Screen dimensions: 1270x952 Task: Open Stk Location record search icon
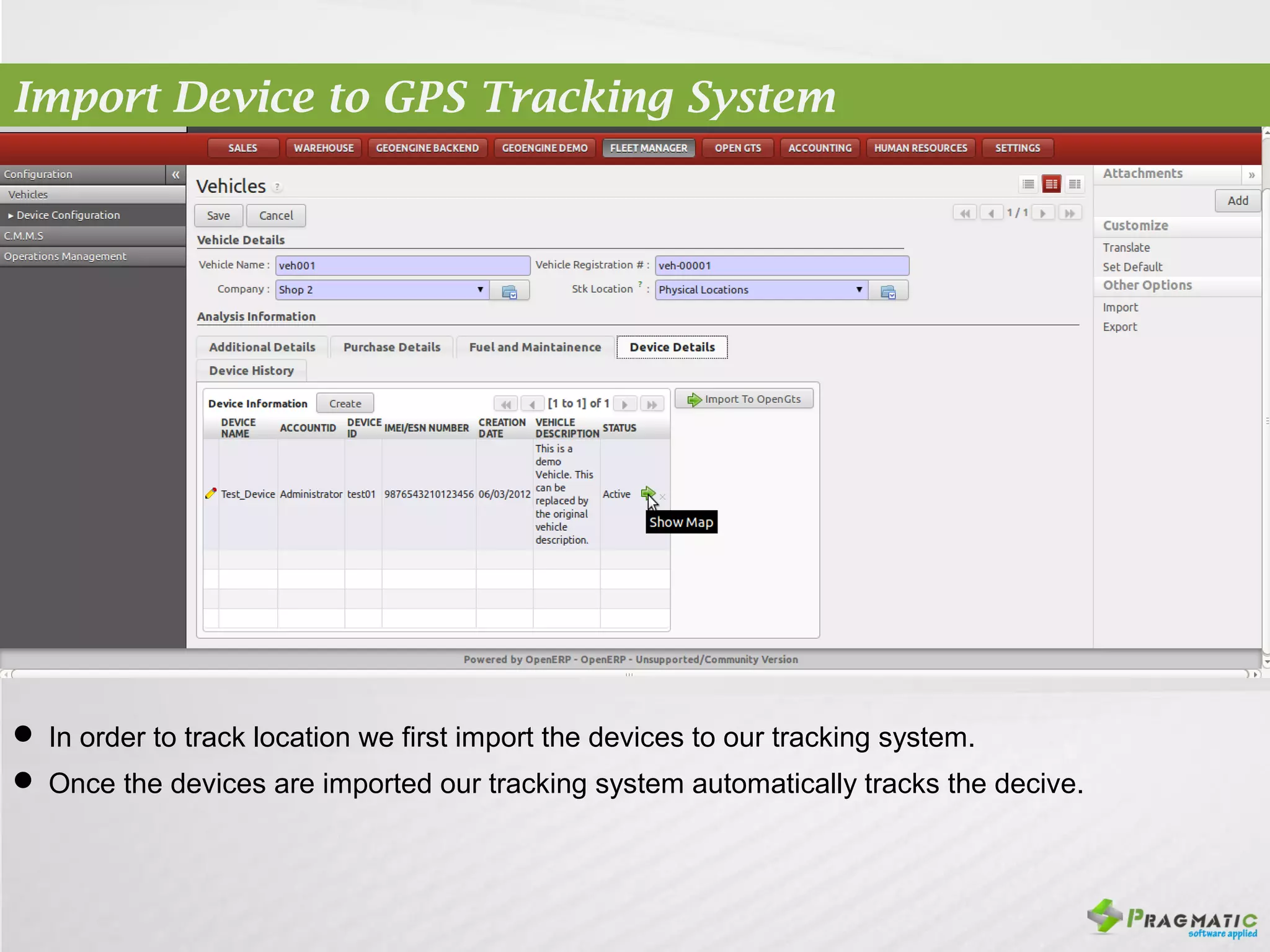coord(888,291)
